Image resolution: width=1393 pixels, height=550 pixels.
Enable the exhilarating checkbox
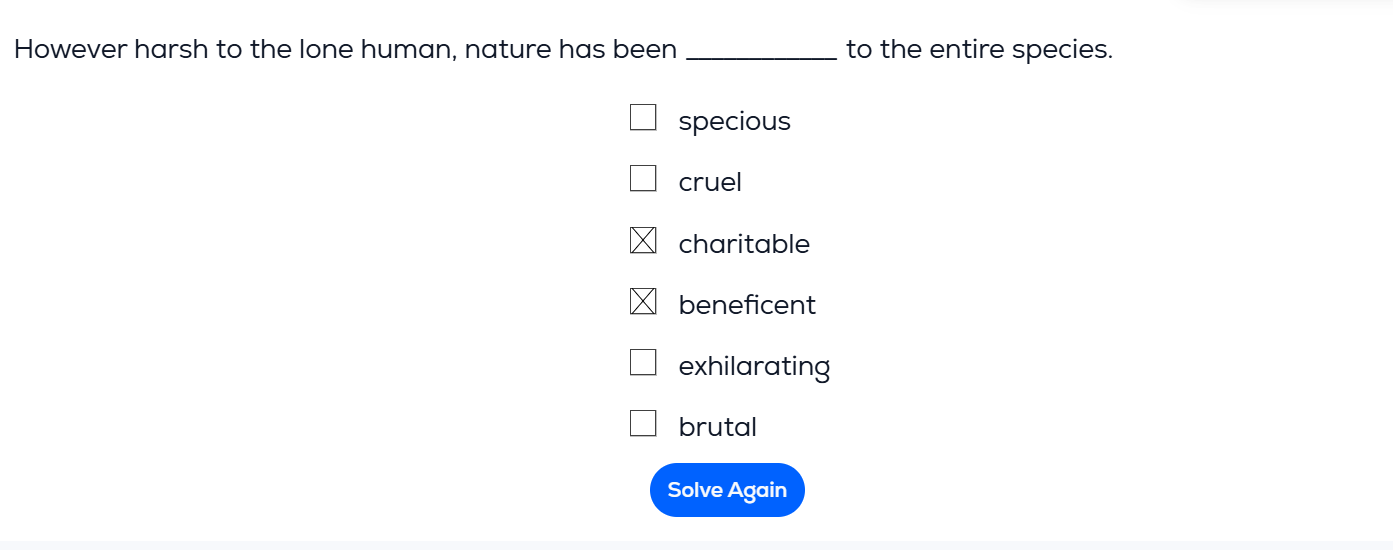pos(643,363)
